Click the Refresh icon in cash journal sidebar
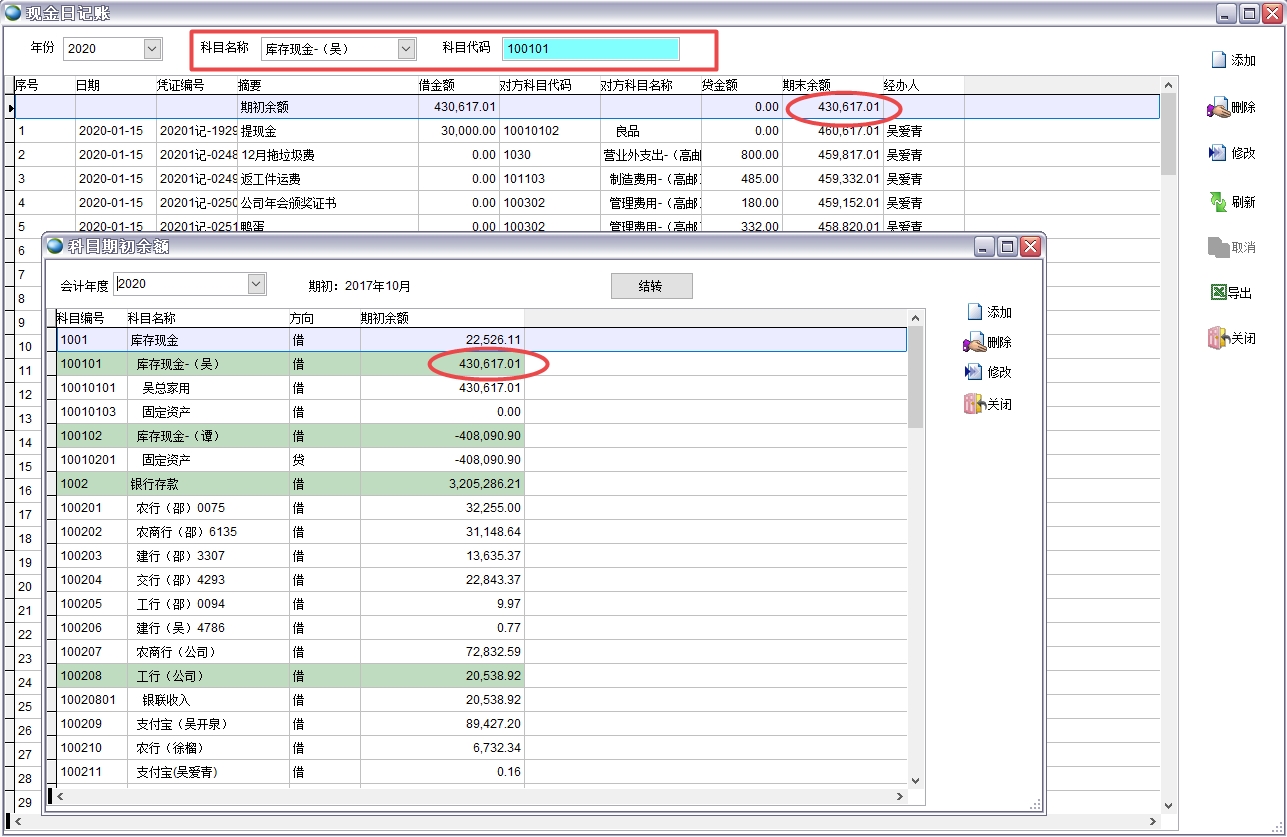The width and height of the screenshot is (1287, 837). [1218, 201]
